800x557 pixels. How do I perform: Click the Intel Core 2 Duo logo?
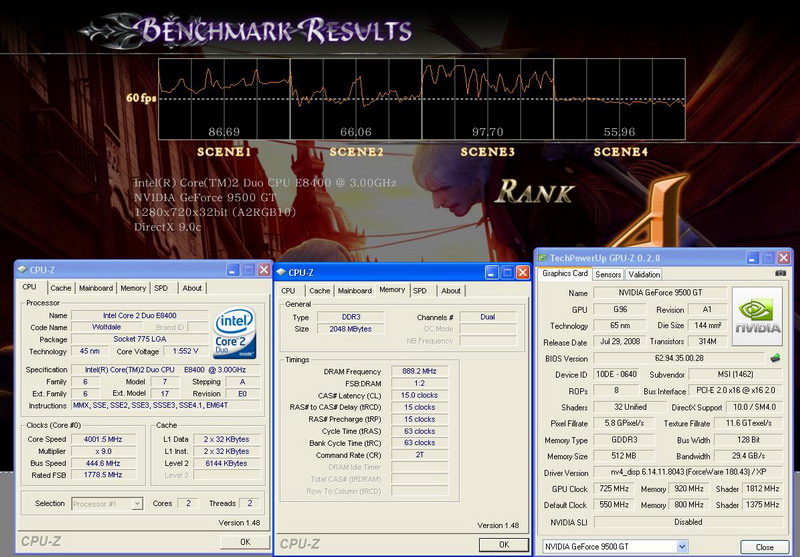235,332
